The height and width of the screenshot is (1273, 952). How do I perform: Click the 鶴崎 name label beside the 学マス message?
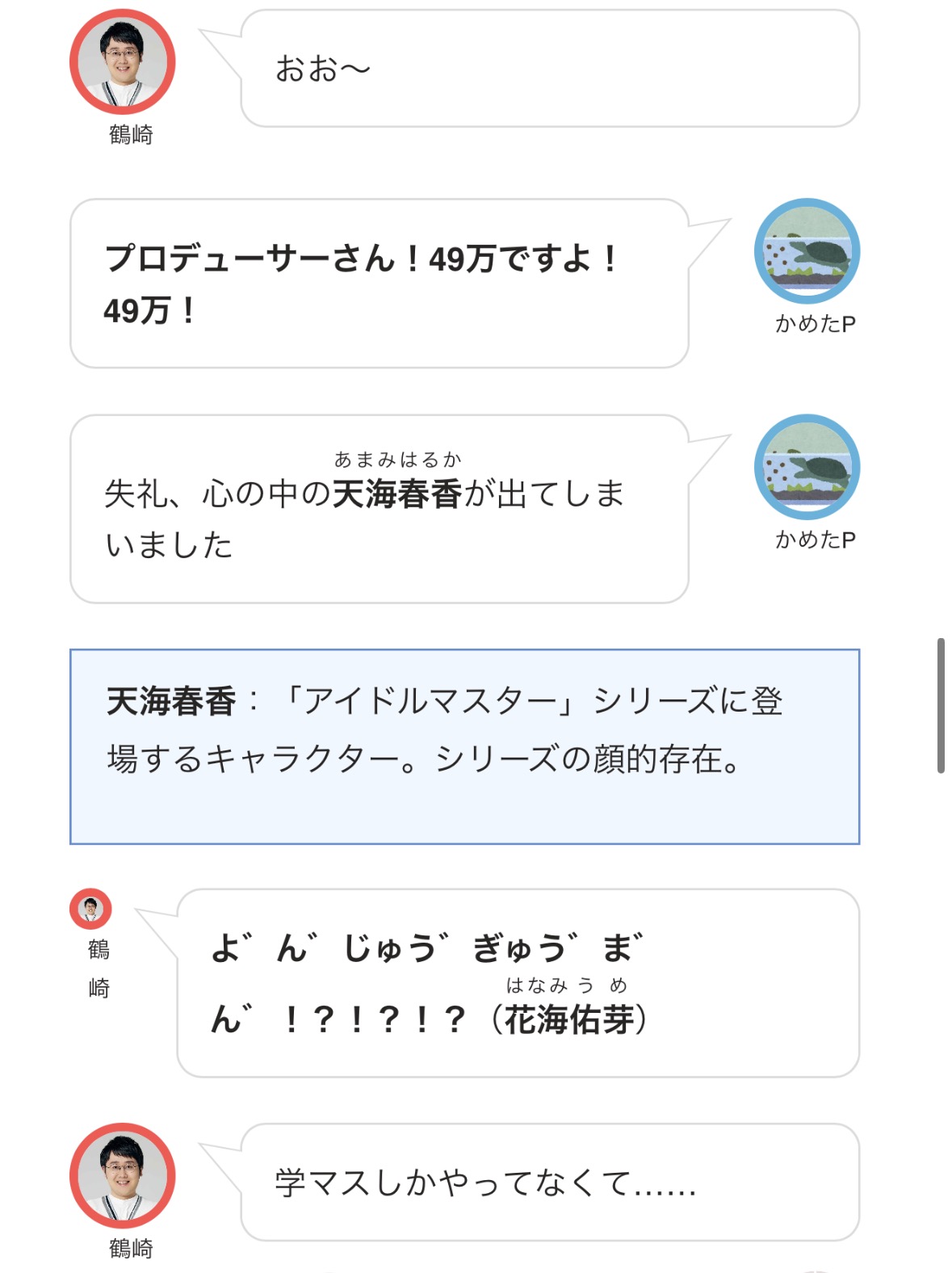[131, 1249]
